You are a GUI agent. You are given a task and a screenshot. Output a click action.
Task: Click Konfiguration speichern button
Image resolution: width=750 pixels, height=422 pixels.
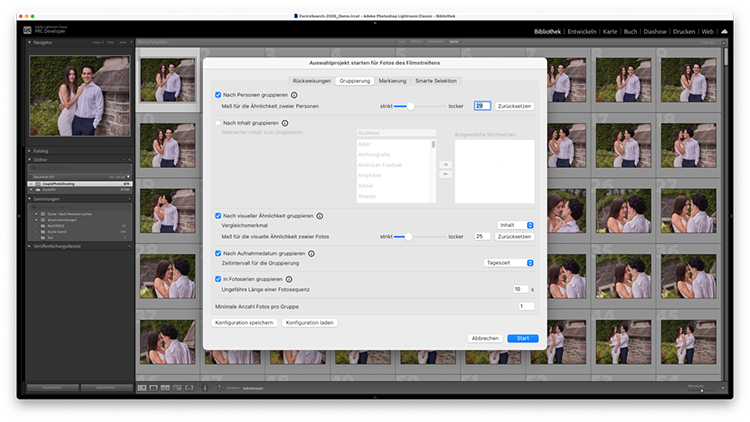[244, 323]
